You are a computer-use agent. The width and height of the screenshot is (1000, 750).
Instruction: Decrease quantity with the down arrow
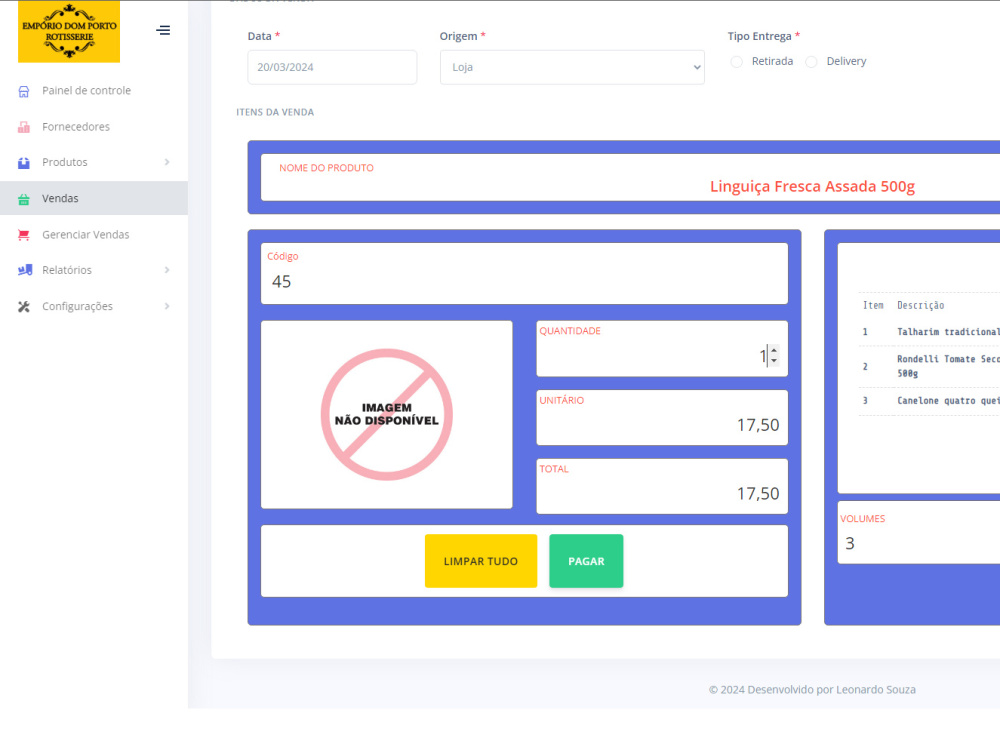point(774,360)
